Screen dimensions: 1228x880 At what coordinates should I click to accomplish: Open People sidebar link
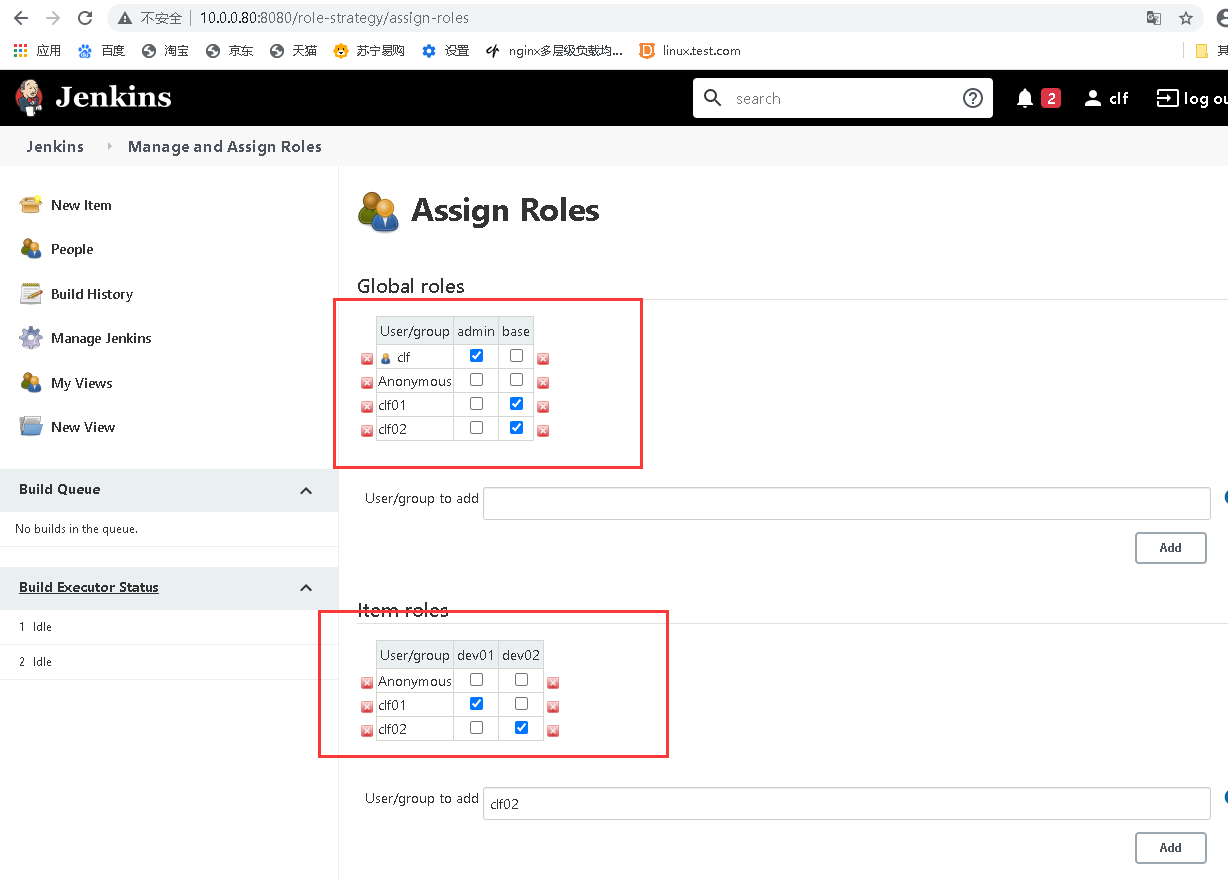(72, 249)
